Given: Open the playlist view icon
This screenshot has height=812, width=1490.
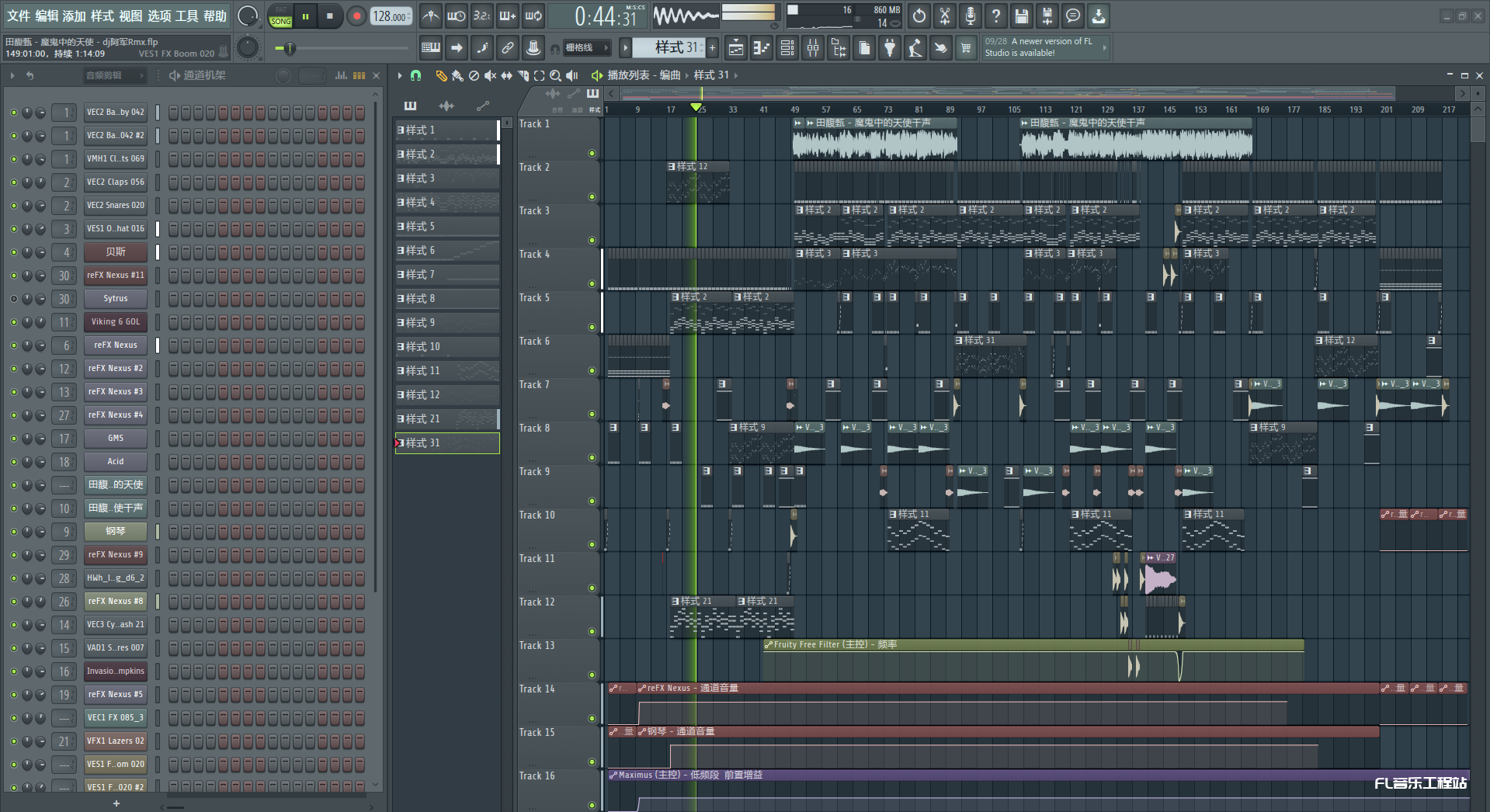Looking at the screenshot, I should coord(736,48).
